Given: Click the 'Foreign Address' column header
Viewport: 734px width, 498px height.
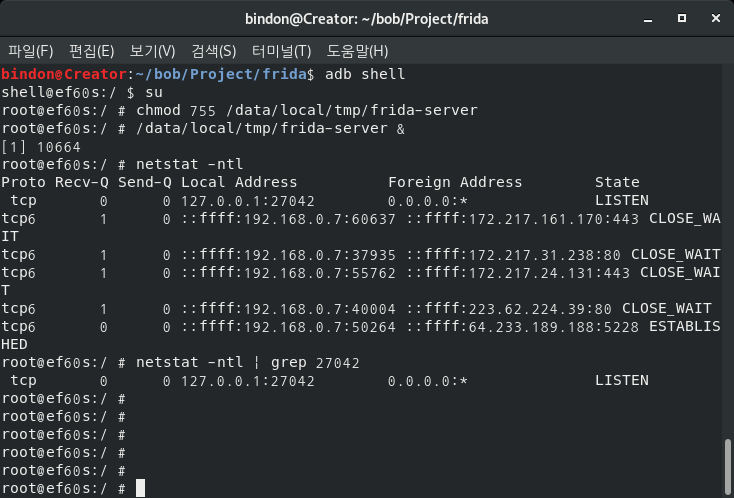Looking at the screenshot, I should [455, 182].
